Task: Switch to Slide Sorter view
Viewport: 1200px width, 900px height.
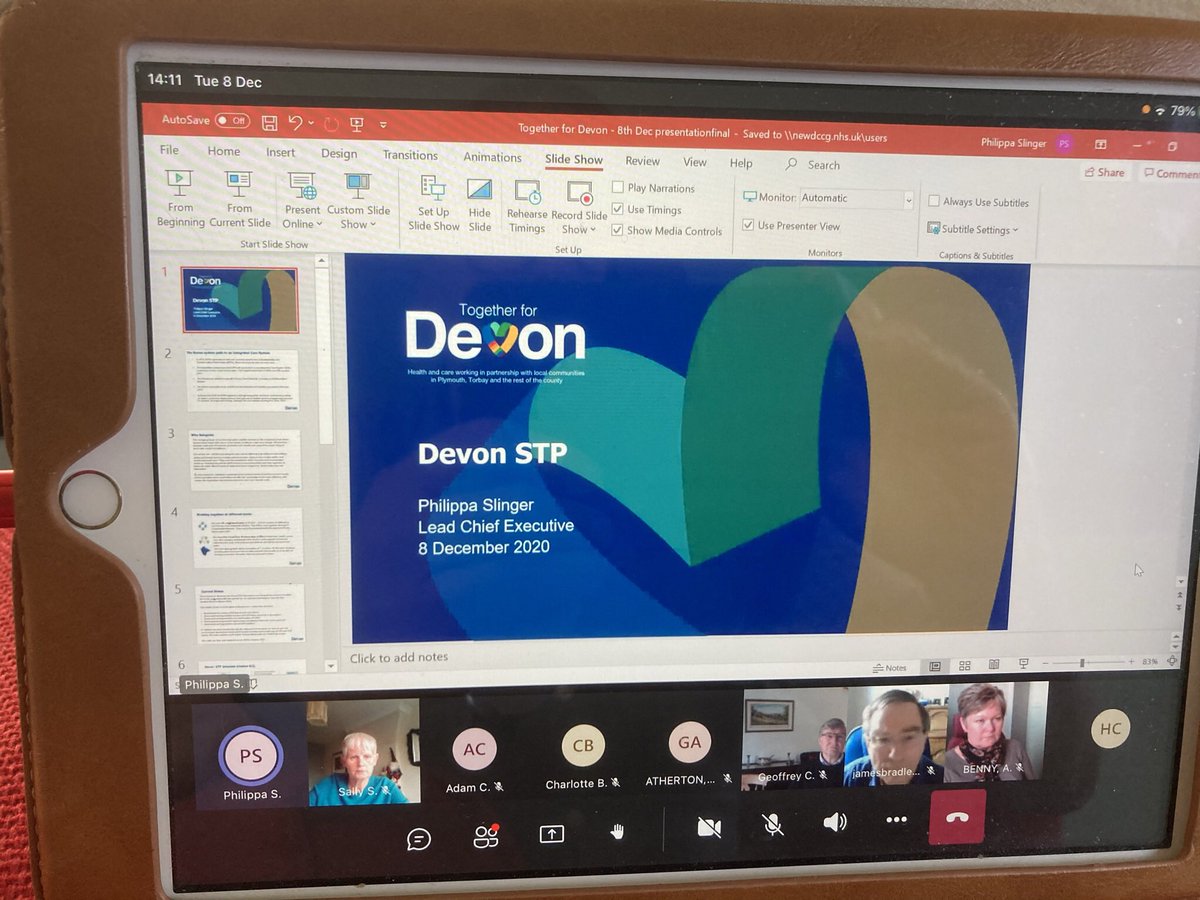Action: pyautogui.click(x=964, y=665)
